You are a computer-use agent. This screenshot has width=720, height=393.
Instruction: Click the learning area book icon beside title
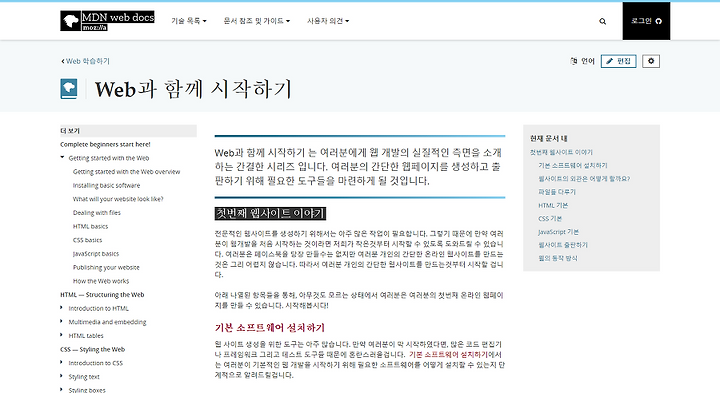(69, 89)
